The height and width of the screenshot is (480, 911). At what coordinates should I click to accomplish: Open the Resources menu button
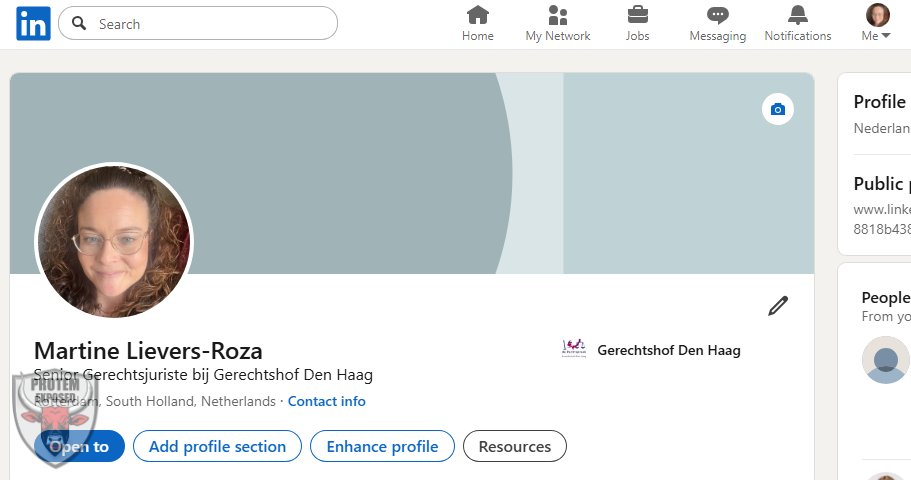[514, 446]
